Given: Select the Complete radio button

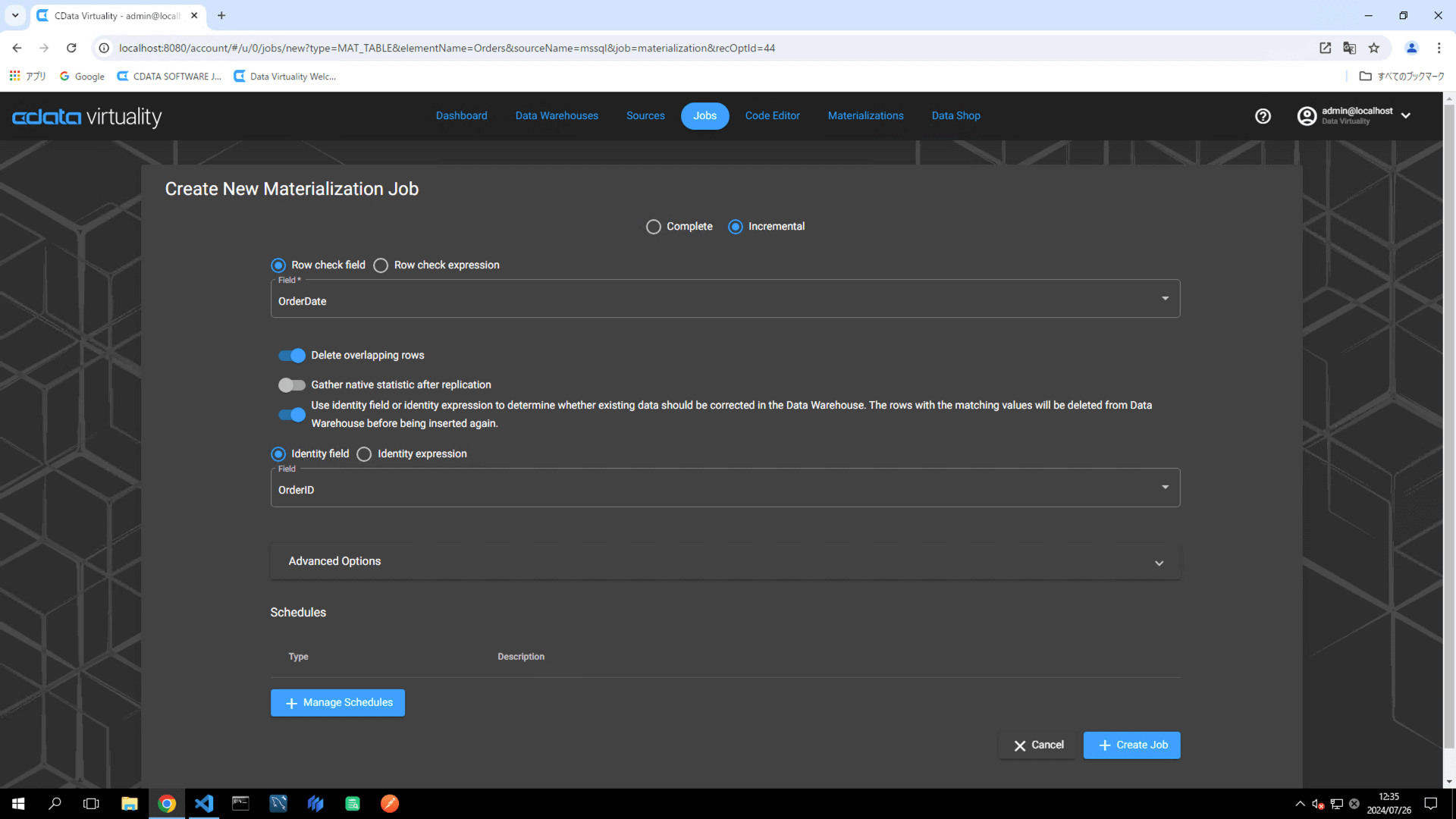Looking at the screenshot, I should point(653,227).
